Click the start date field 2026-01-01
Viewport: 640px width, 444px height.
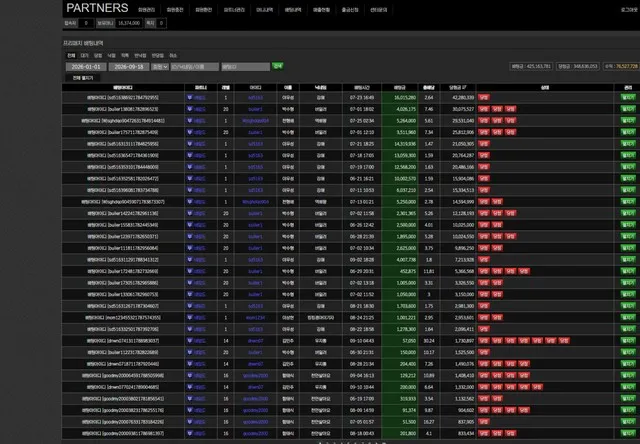pos(86,67)
